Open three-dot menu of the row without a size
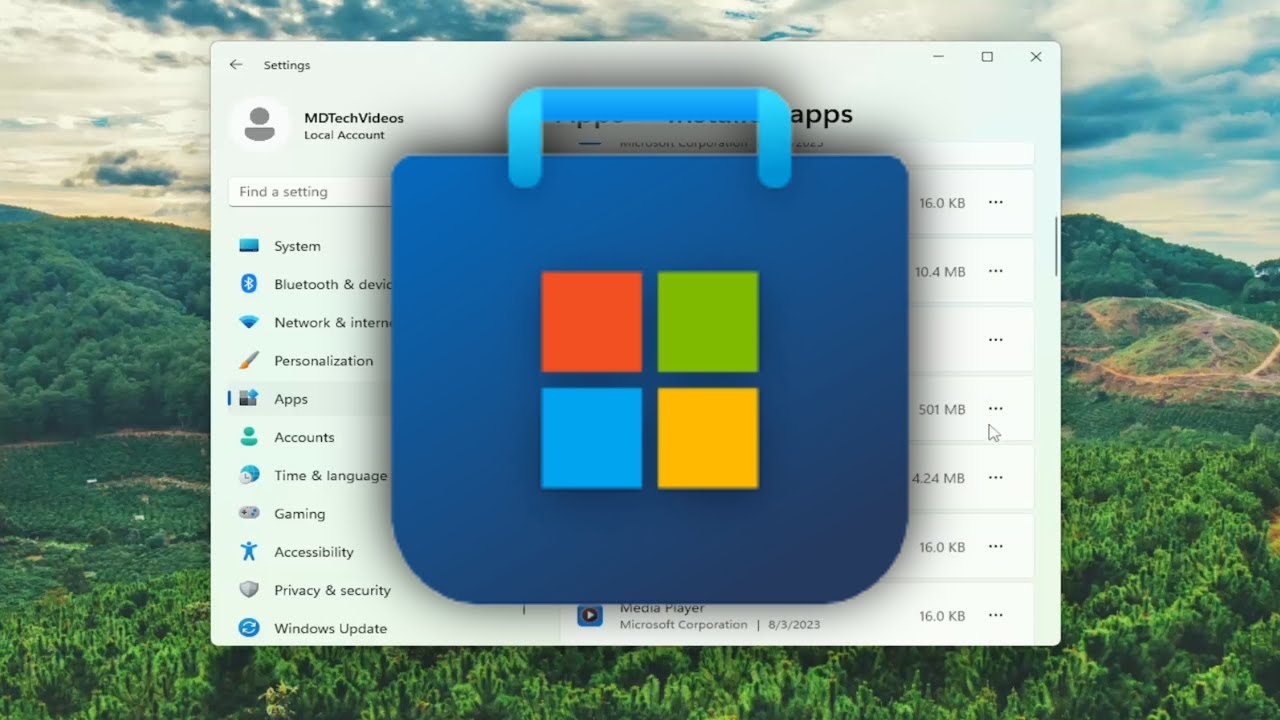The image size is (1280, 720). (x=995, y=340)
